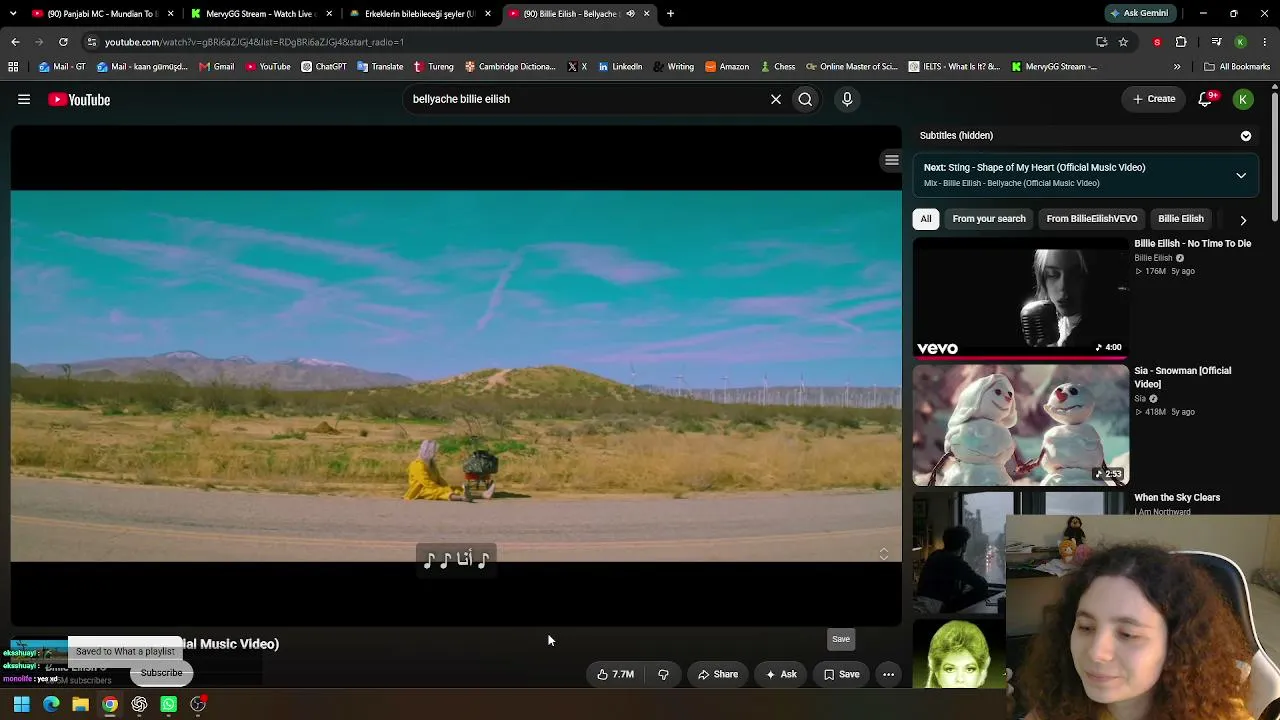
Task: Open more actions three-dot menu
Action: click(x=888, y=674)
